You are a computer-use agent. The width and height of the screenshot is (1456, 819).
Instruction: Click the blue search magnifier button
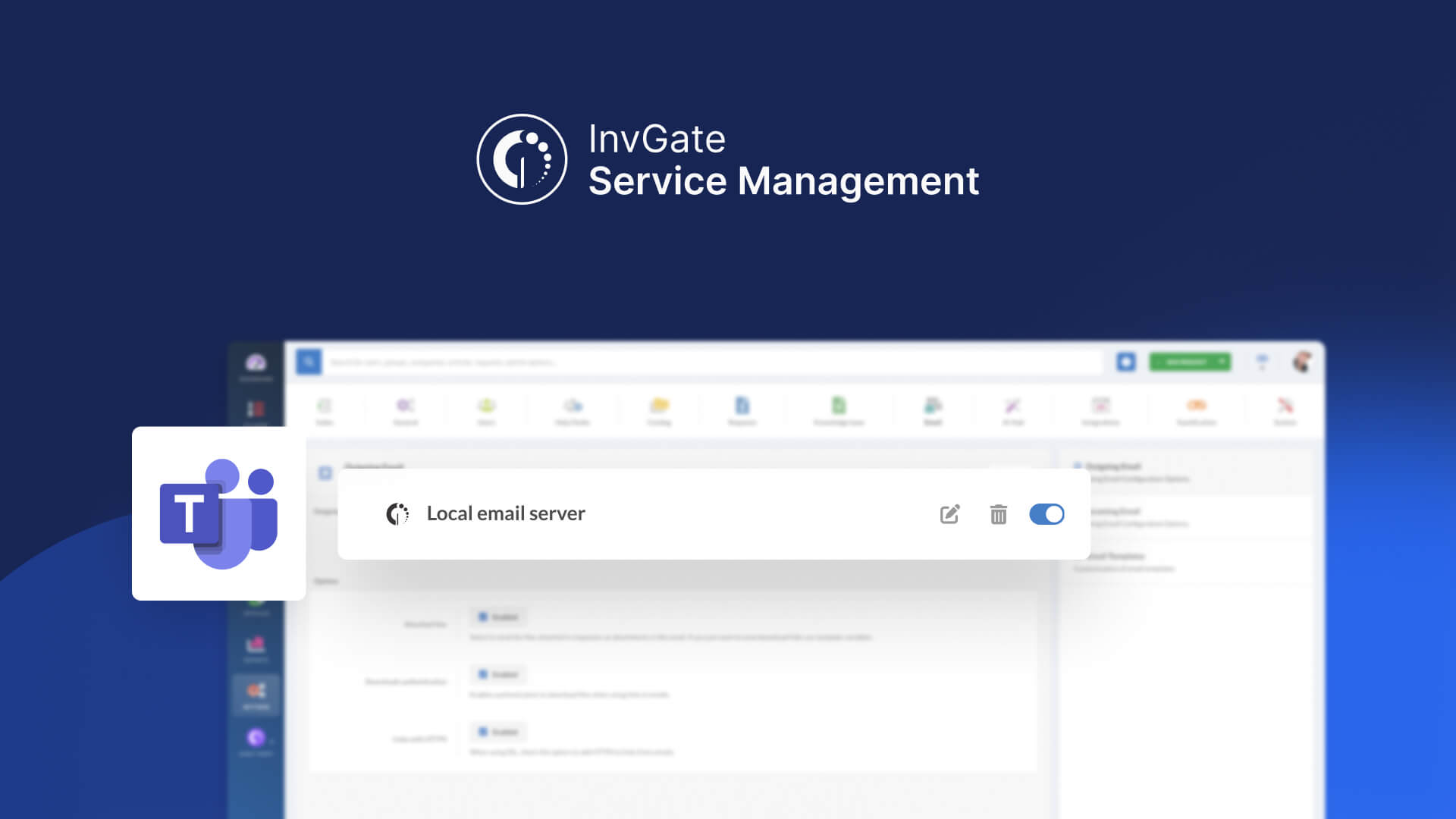point(309,362)
